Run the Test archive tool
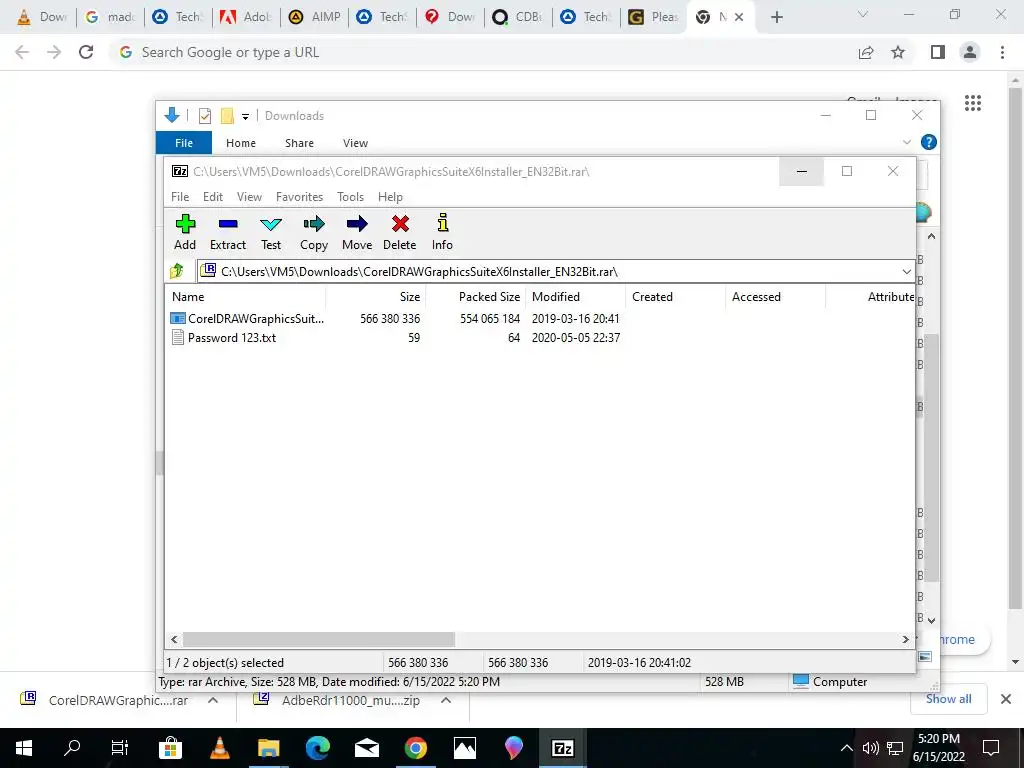The image size is (1024, 768). point(271,232)
